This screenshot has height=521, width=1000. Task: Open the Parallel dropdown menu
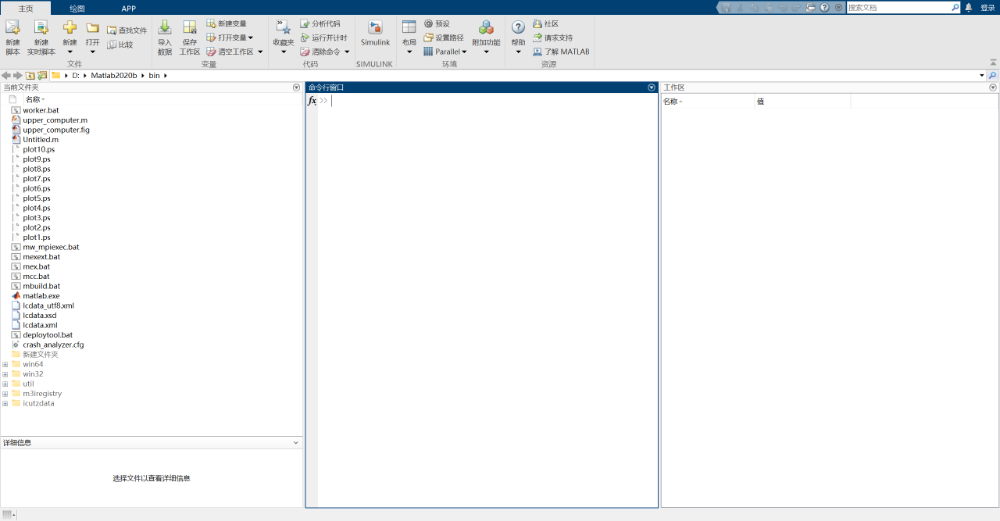pos(445,52)
